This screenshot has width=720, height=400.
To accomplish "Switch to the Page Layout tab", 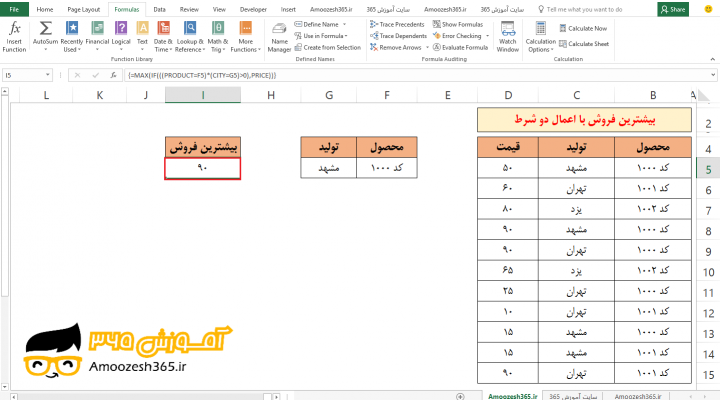I will tap(84, 9).
